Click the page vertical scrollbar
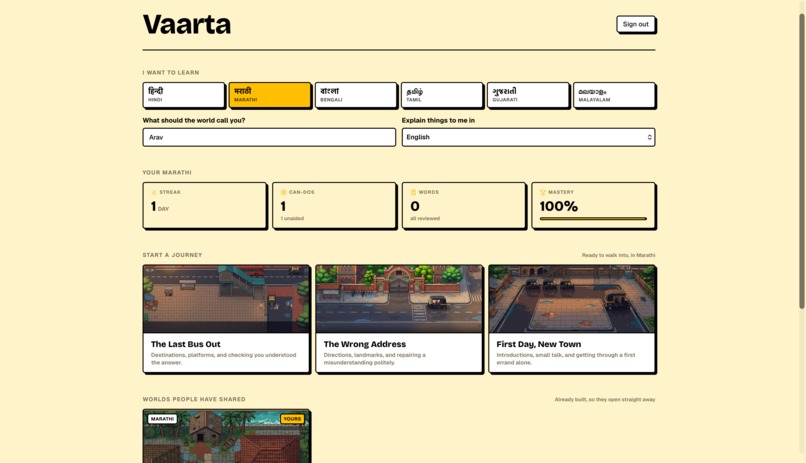806x463 pixels. (801, 161)
